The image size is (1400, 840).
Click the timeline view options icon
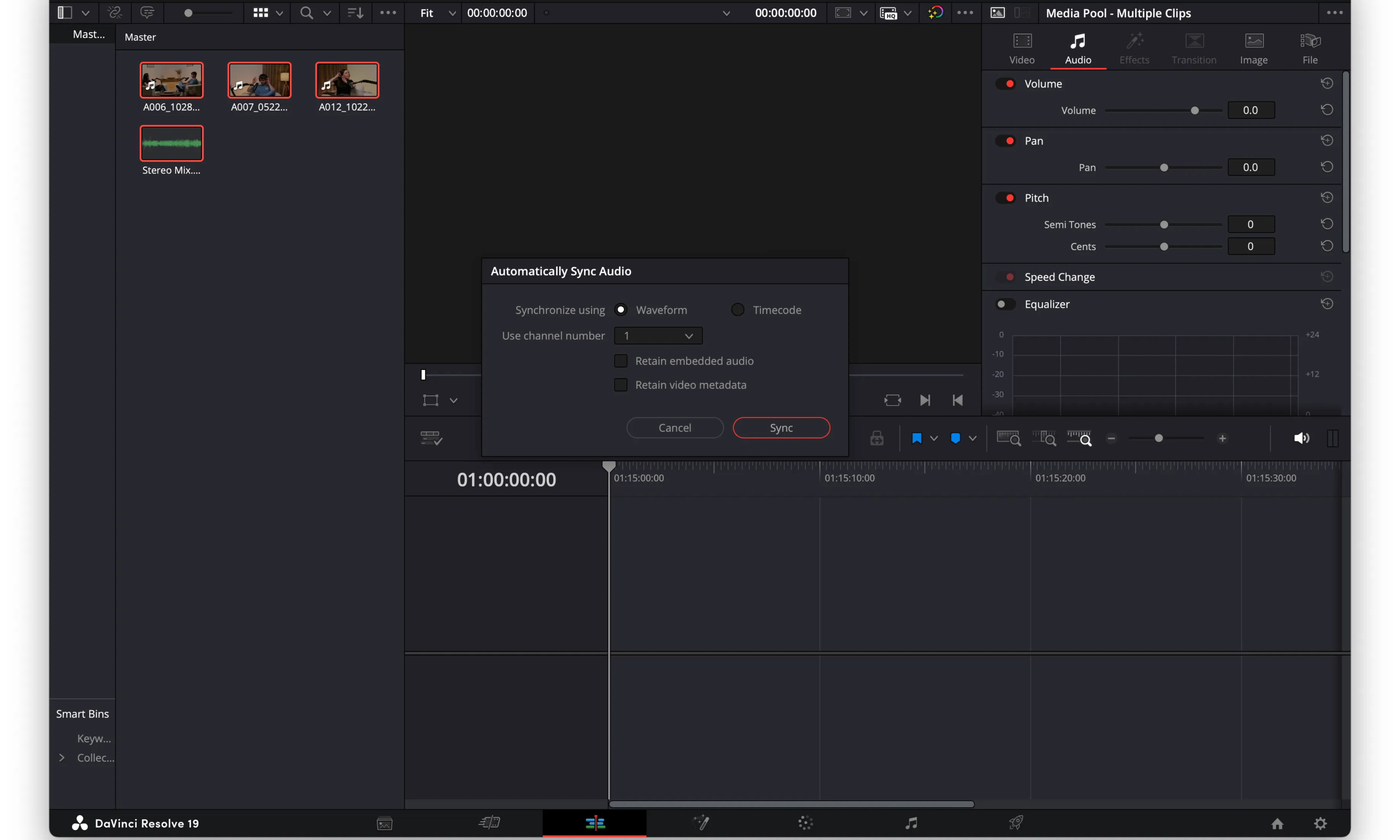(x=431, y=438)
